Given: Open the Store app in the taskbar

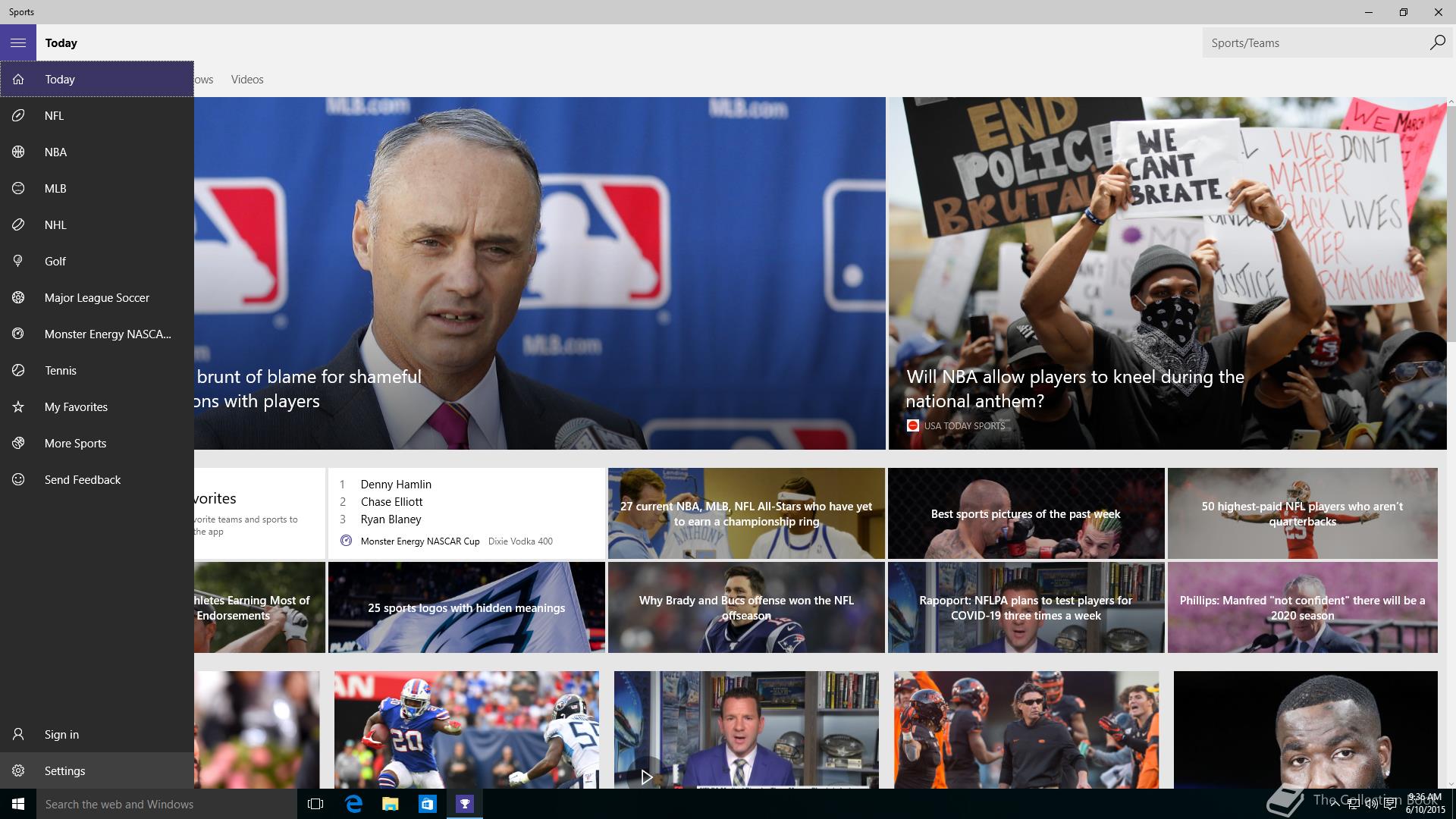Looking at the screenshot, I should (427, 804).
